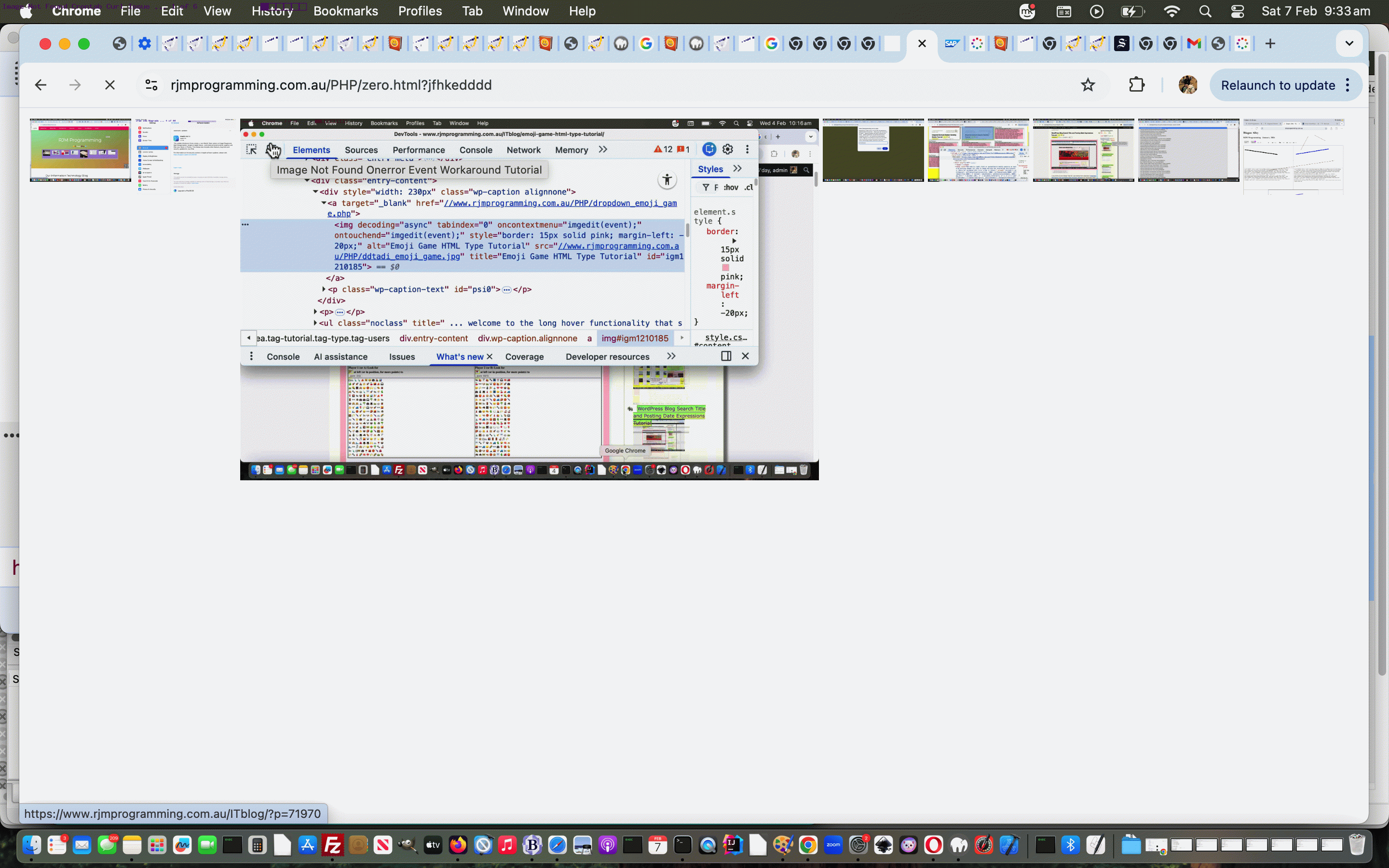Select the img#igm1210185 breadcrumb item
This screenshot has width=1389, height=868.
[634, 338]
